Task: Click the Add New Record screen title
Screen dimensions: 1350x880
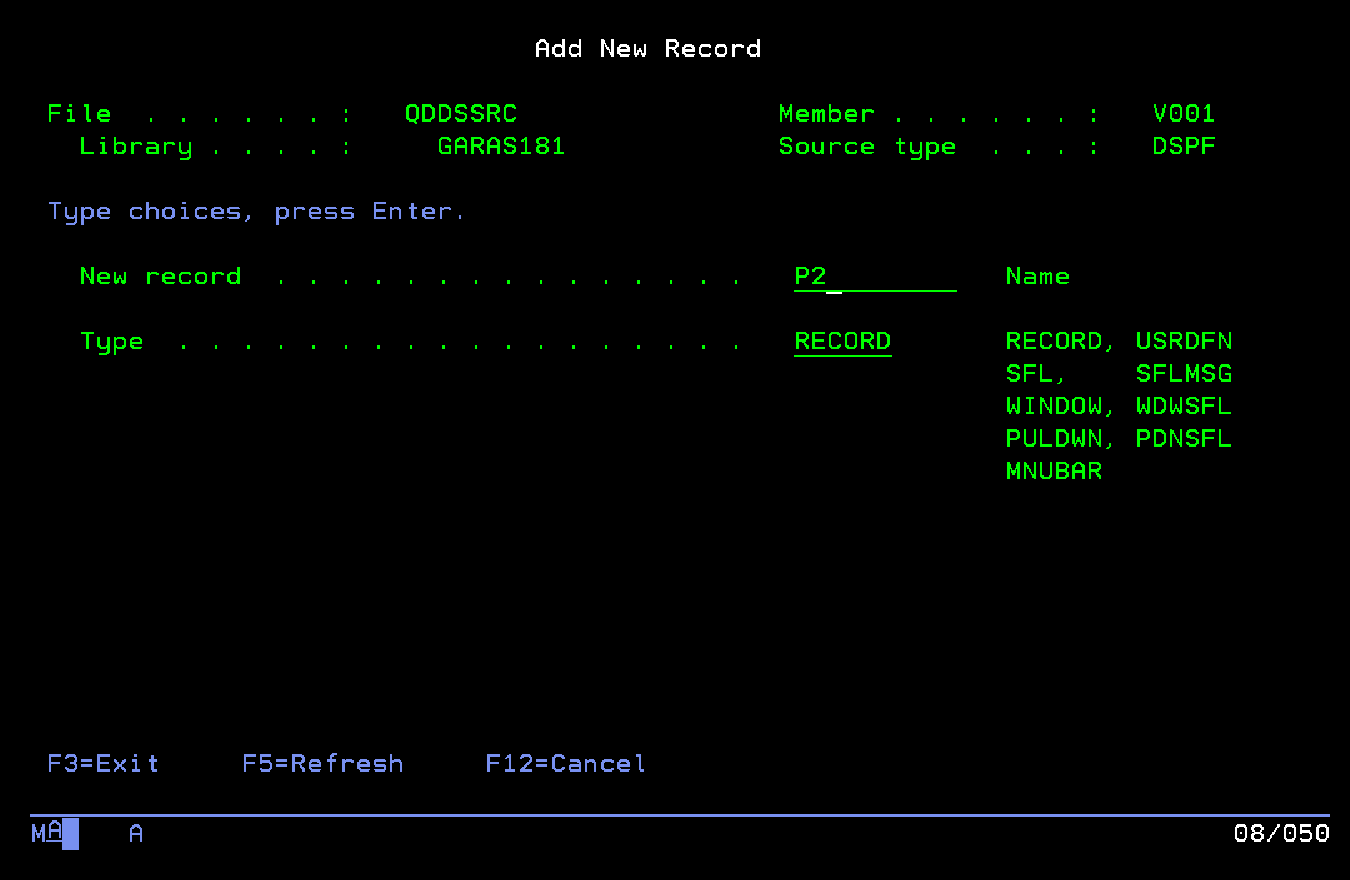Action: 648,49
